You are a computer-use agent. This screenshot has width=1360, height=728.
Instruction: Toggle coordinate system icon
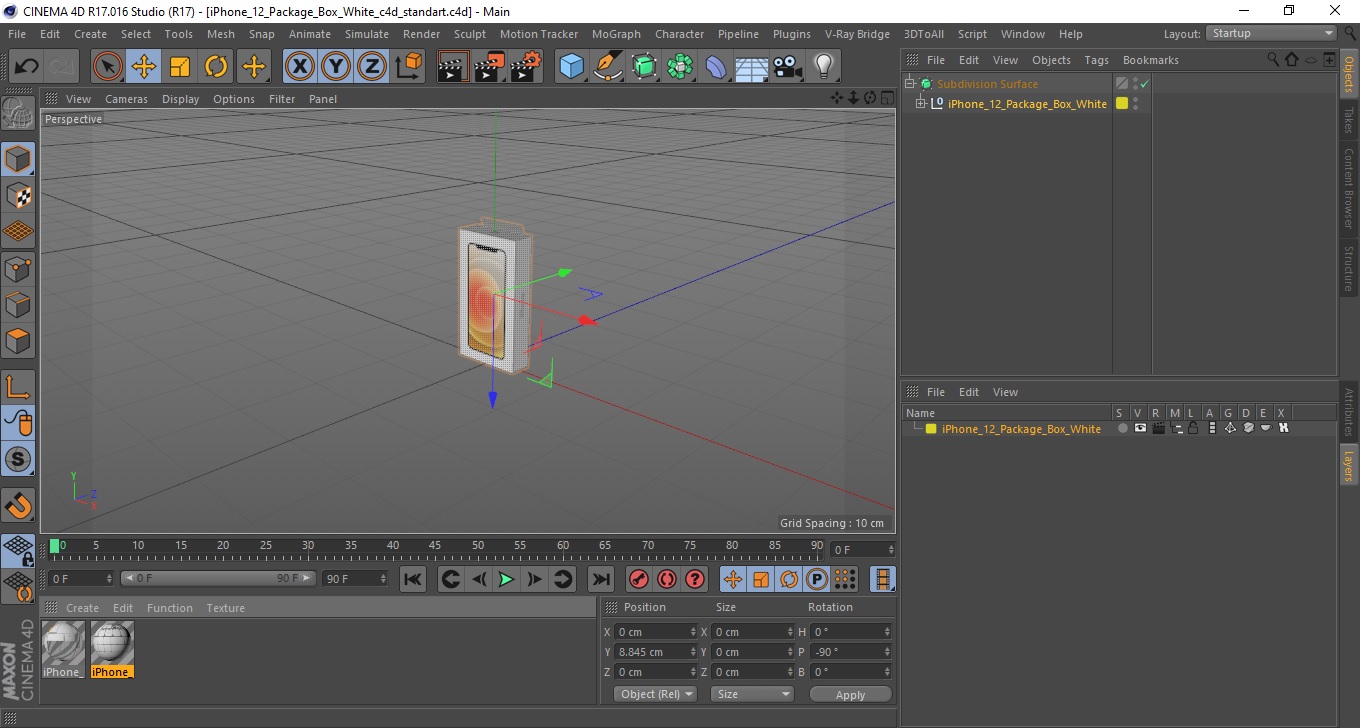(x=408, y=67)
